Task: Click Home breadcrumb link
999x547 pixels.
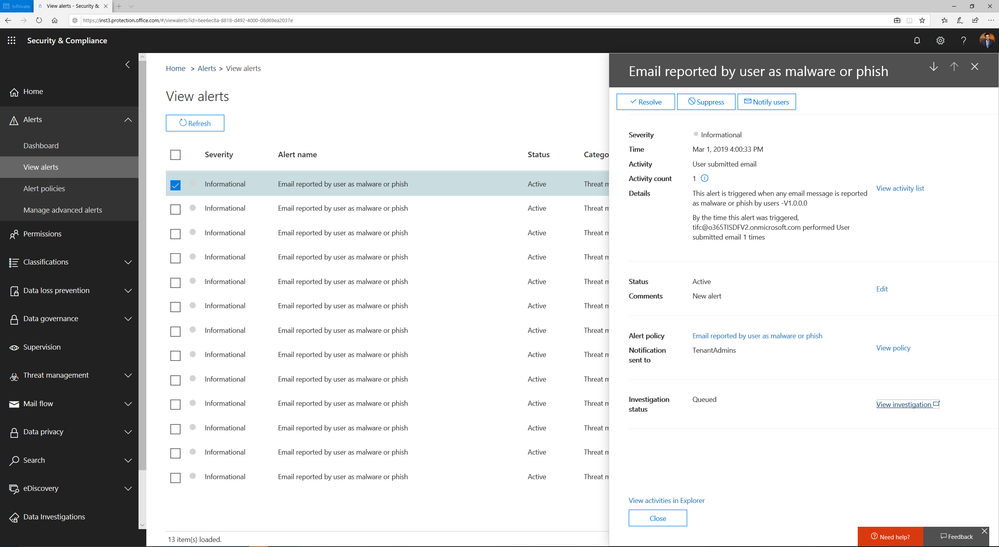Action: pos(175,68)
